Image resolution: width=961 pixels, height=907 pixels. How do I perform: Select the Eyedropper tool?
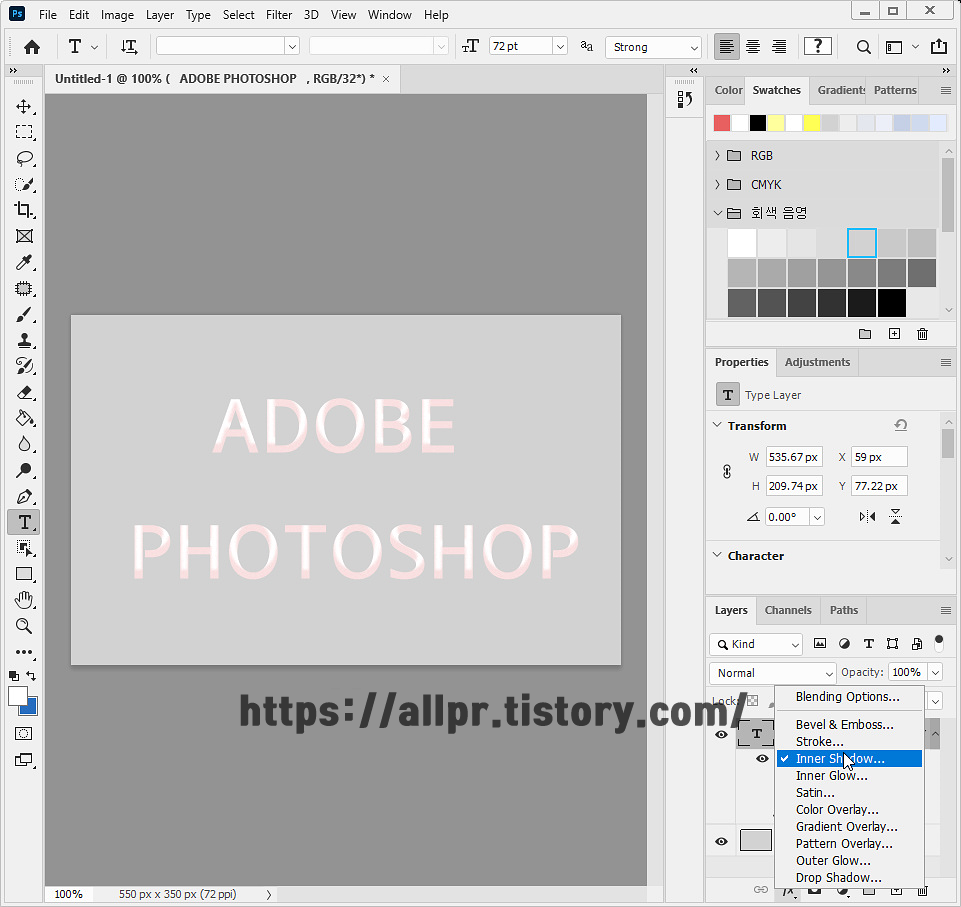(24, 262)
